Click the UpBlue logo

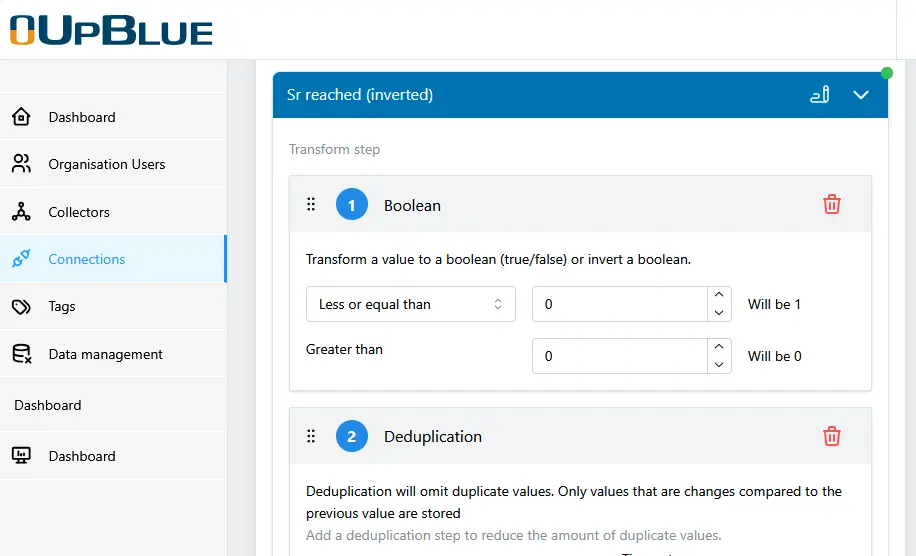111,30
